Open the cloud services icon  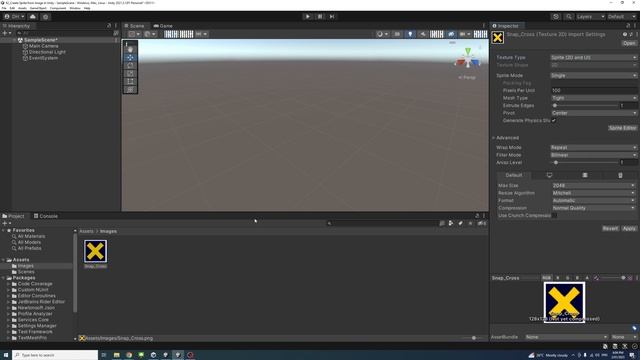(x=33, y=17)
